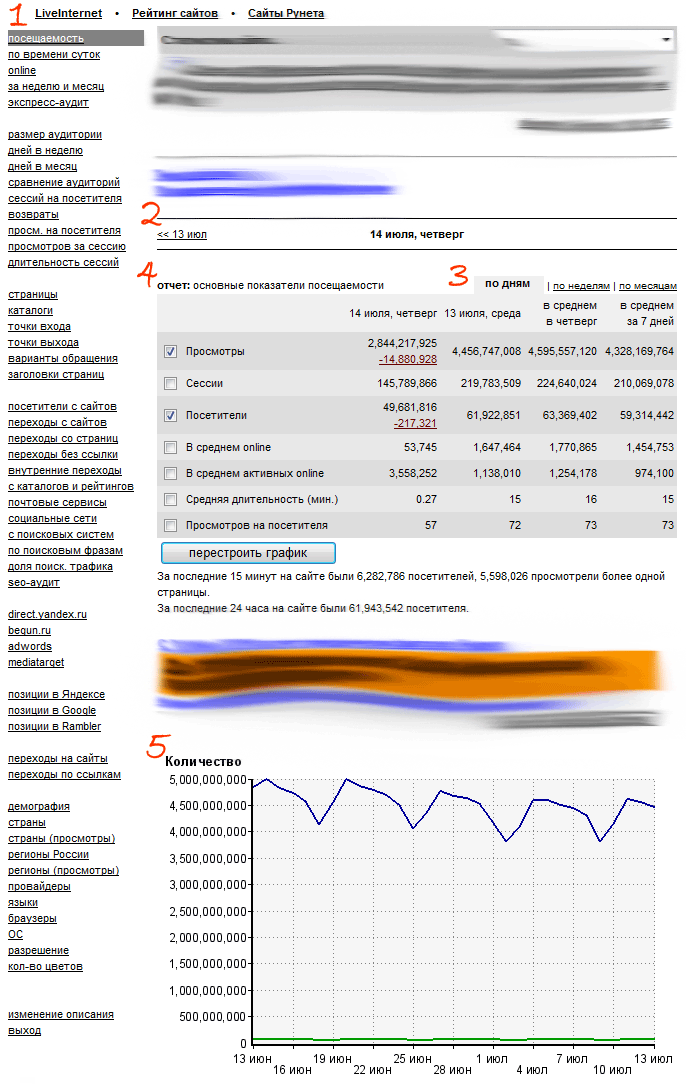Click выход to log out
The image size is (686, 1084).
24,1030
